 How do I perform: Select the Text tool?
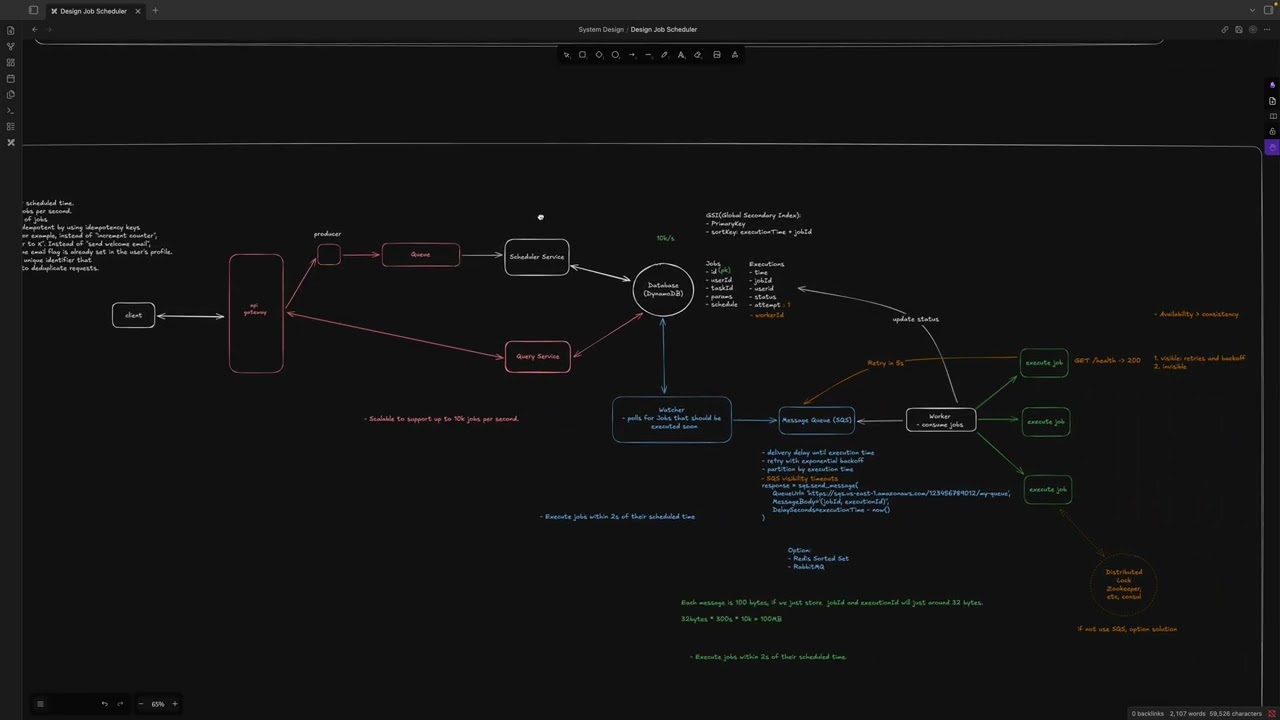[x=681, y=55]
